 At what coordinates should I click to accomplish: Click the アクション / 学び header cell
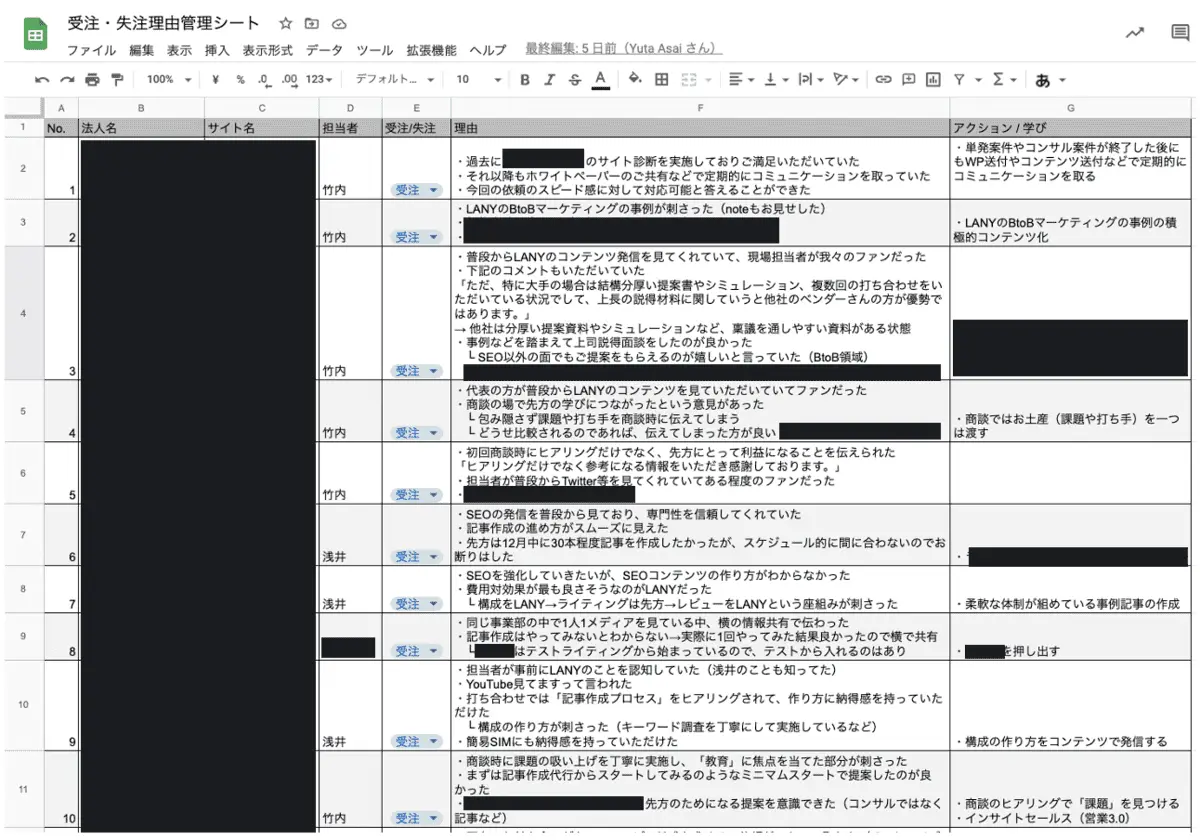[x=1071, y=128]
